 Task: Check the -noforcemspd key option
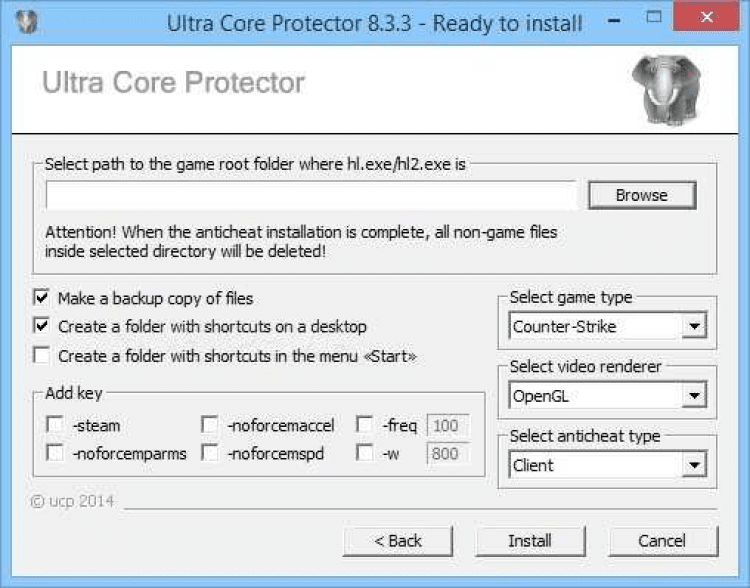(210, 454)
